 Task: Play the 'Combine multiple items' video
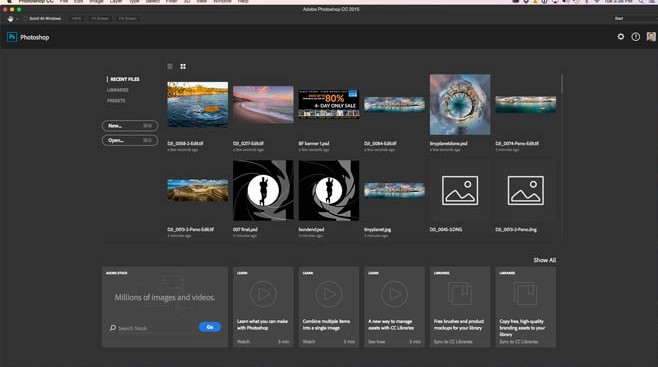click(329, 294)
